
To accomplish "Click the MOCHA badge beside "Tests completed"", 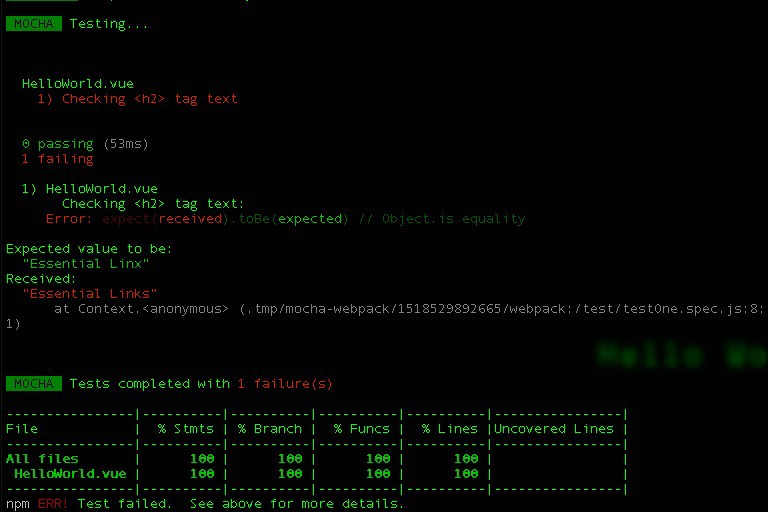I will click(x=34, y=384).
